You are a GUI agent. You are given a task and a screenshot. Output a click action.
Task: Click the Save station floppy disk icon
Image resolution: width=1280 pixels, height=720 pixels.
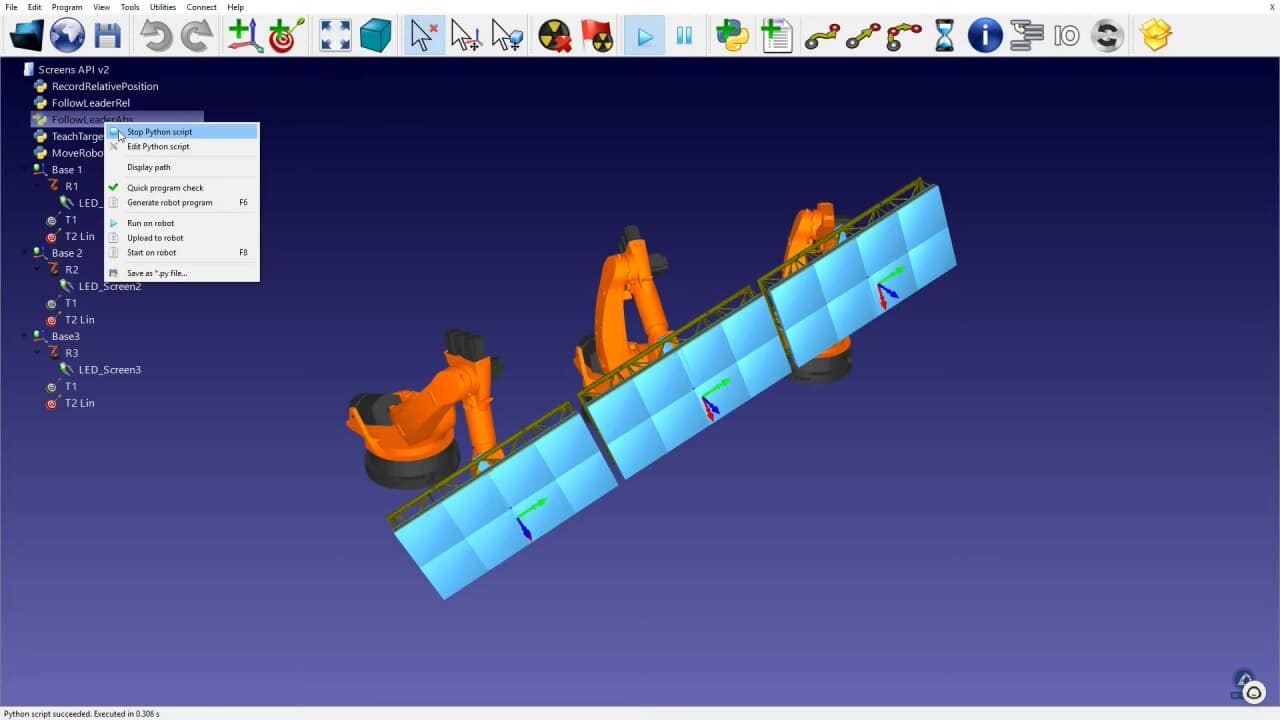tap(107, 36)
